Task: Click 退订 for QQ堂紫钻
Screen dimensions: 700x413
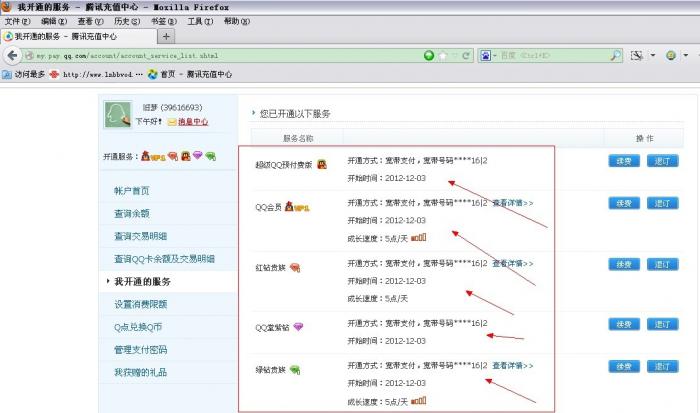Action: 662,324
